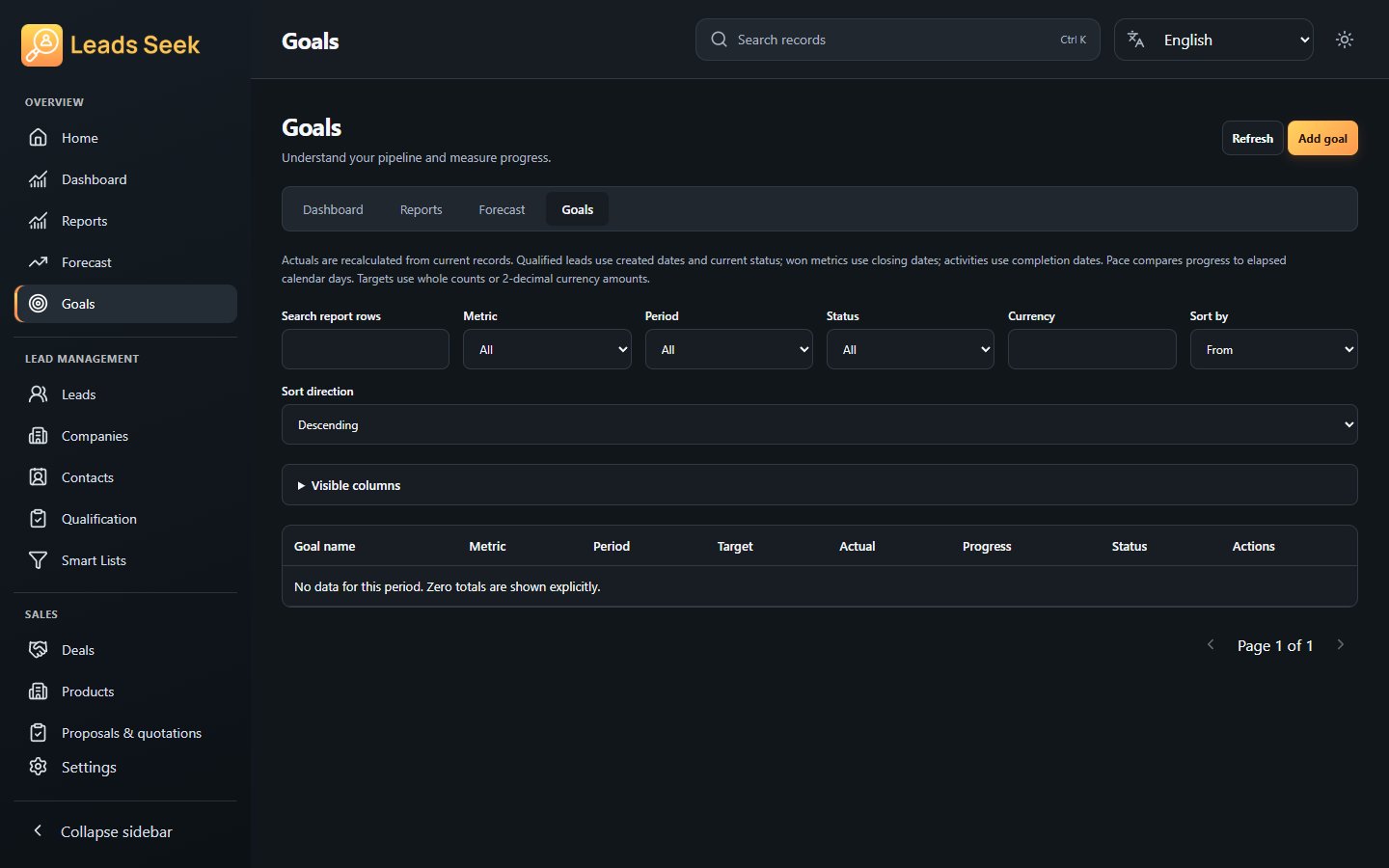Image resolution: width=1389 pixels, height=868 pixels.
Task: Go to the next page arrow
Action: [x=1341, y=645]
